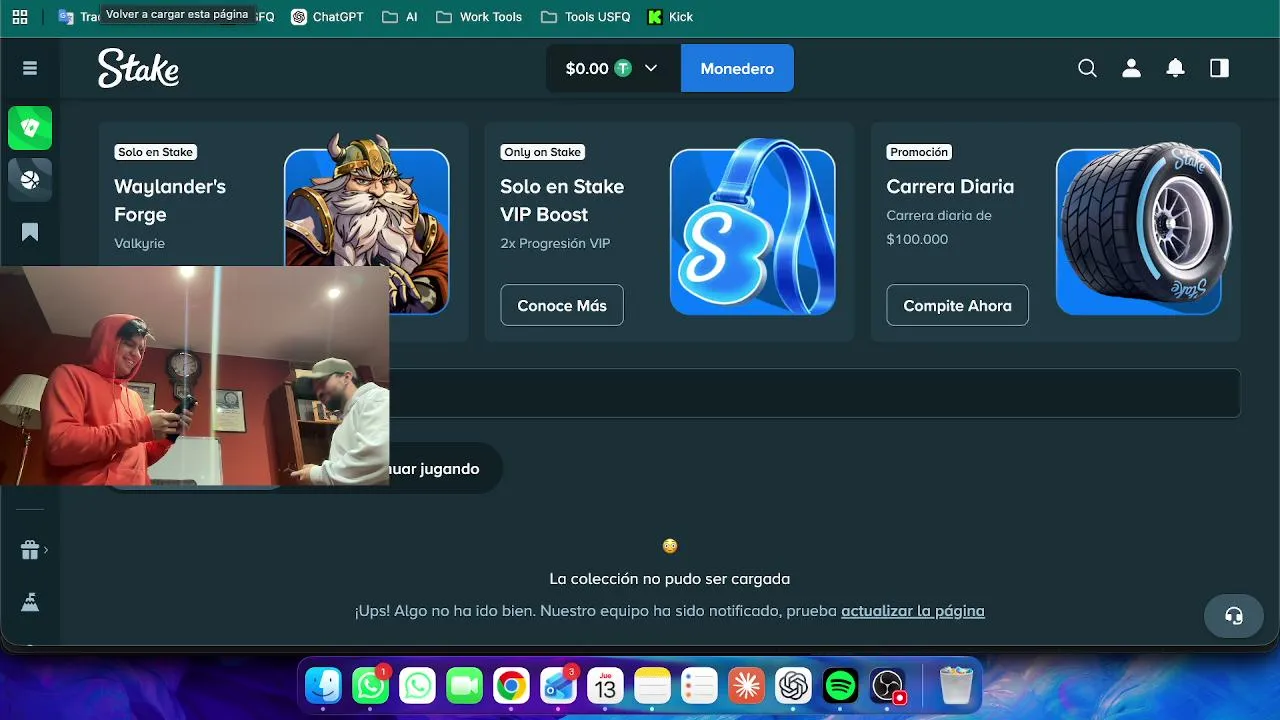Open the Kick bookmark

tap(670, 17)
